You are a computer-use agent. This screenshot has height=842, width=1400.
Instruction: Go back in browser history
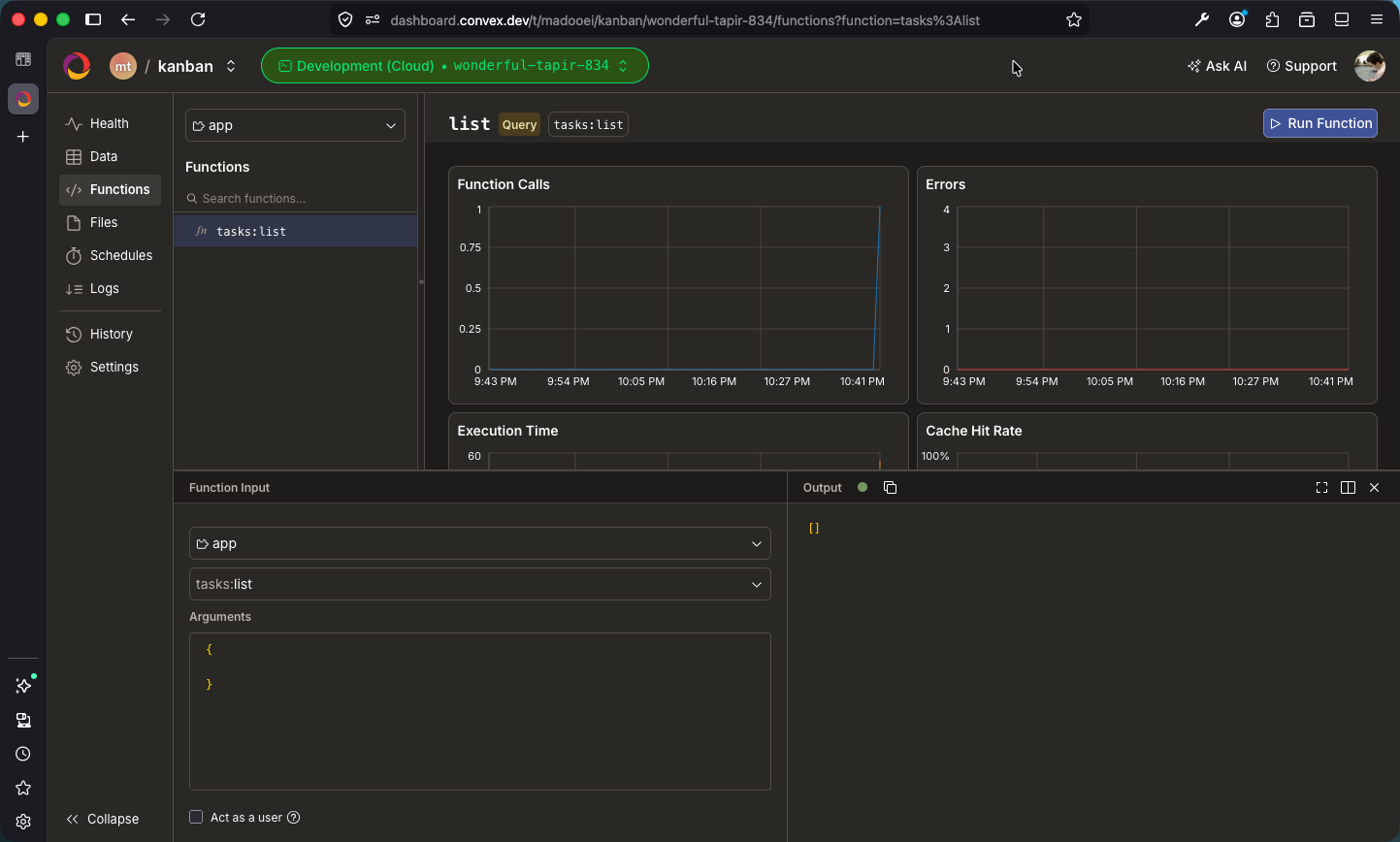(128, 19)
